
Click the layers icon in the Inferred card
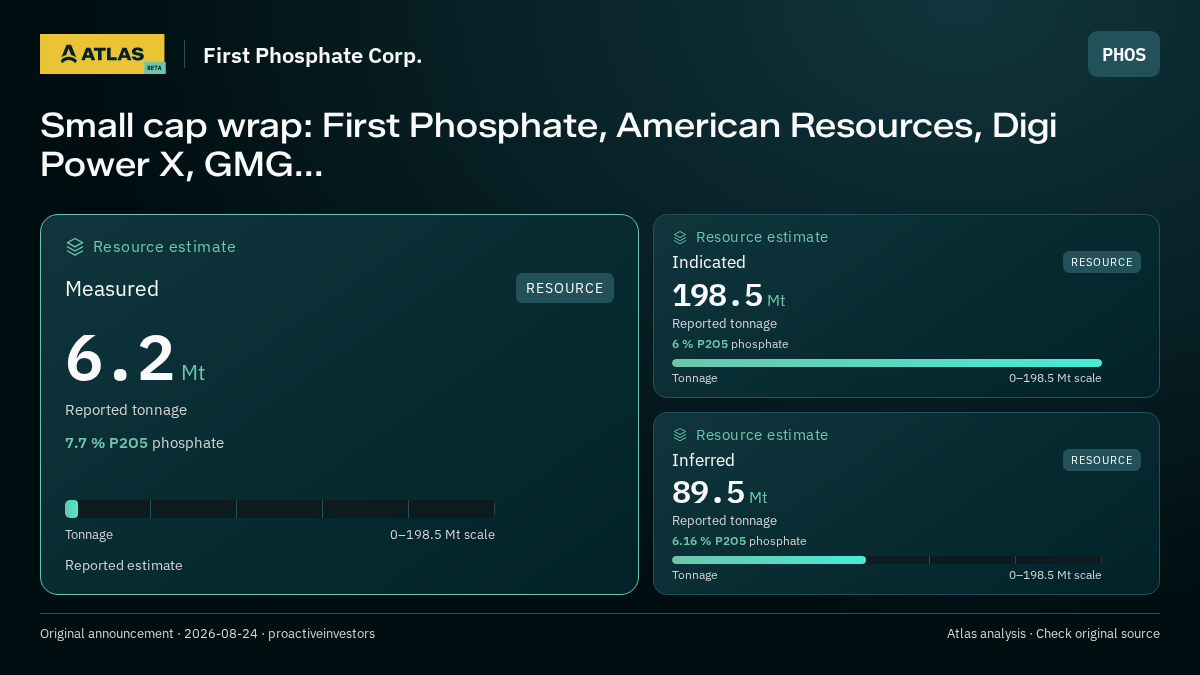pos(680,435)
